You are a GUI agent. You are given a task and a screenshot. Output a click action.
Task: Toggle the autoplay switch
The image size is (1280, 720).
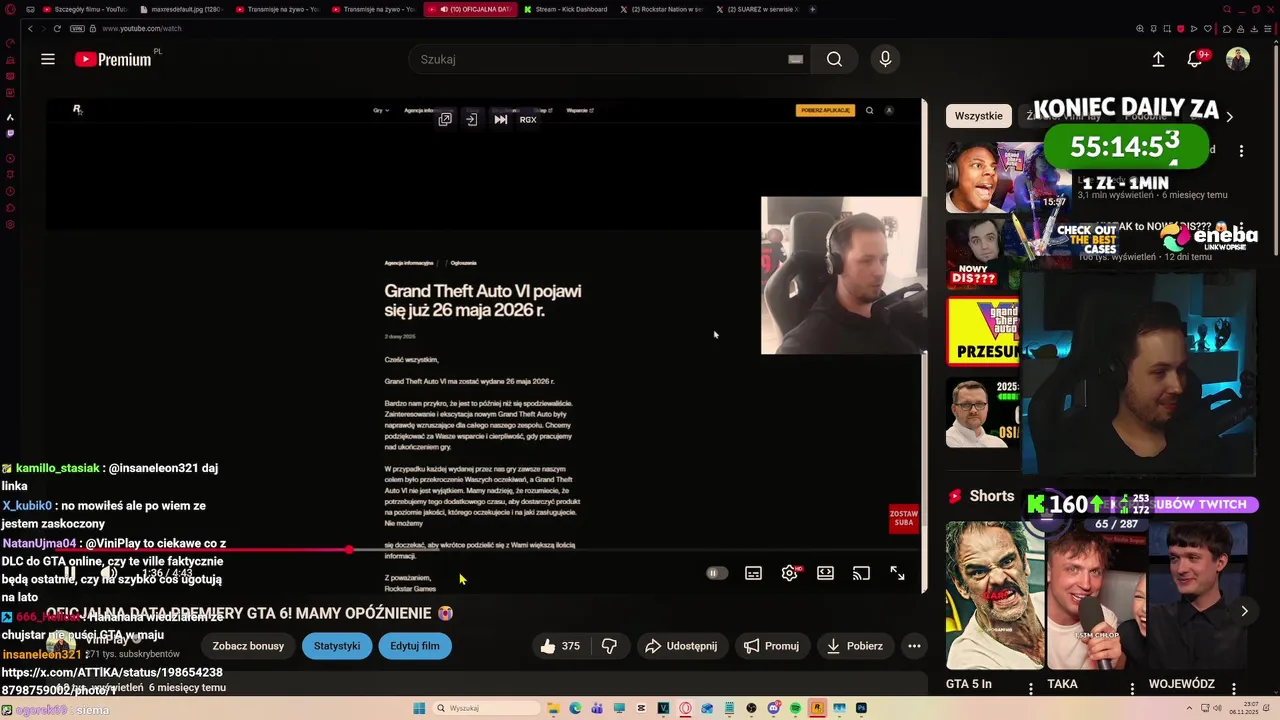(716, 573)
